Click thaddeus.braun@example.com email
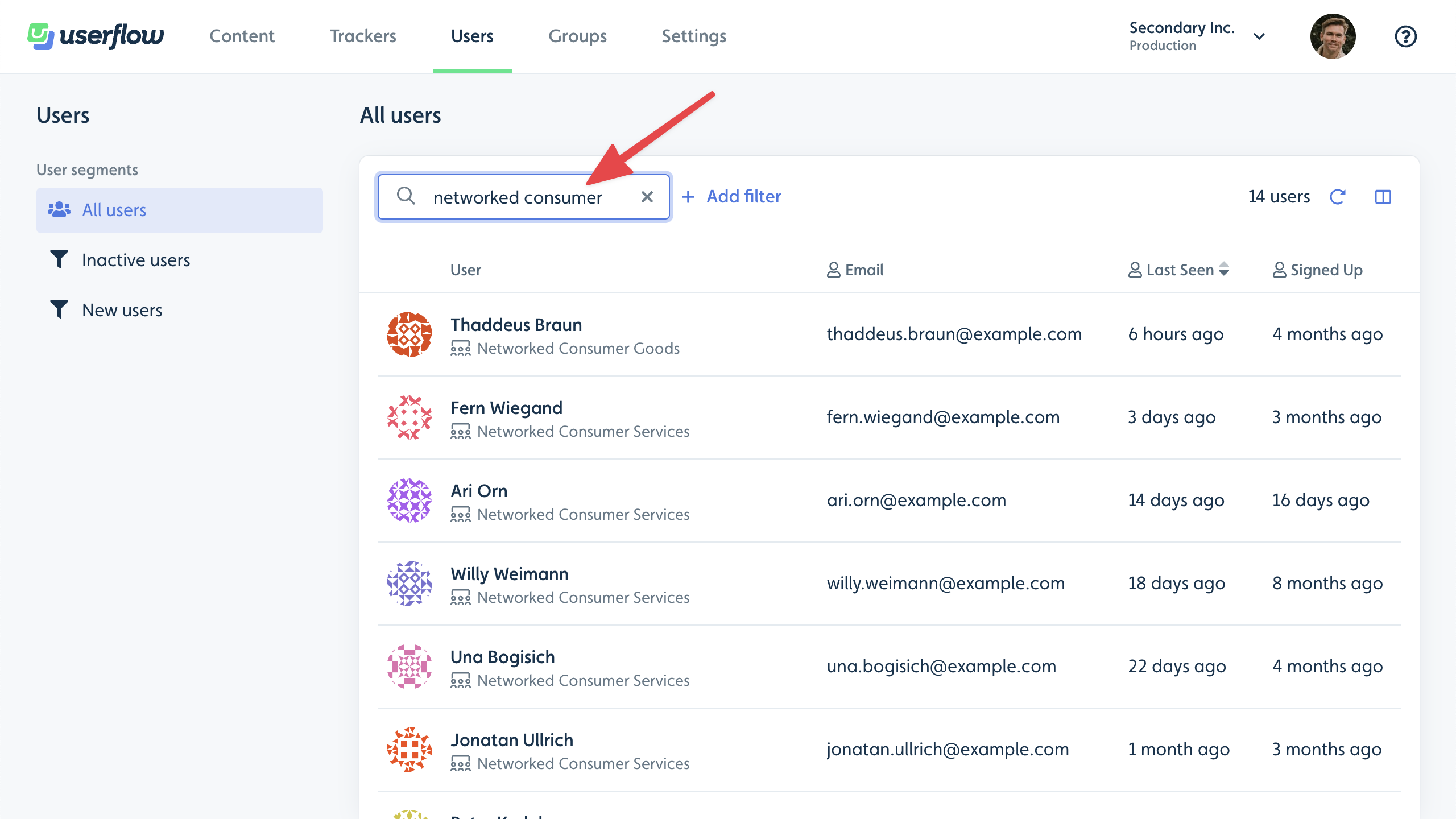Image resolution: width=1456 pixels, height=819 pixels. pos(954,334)
